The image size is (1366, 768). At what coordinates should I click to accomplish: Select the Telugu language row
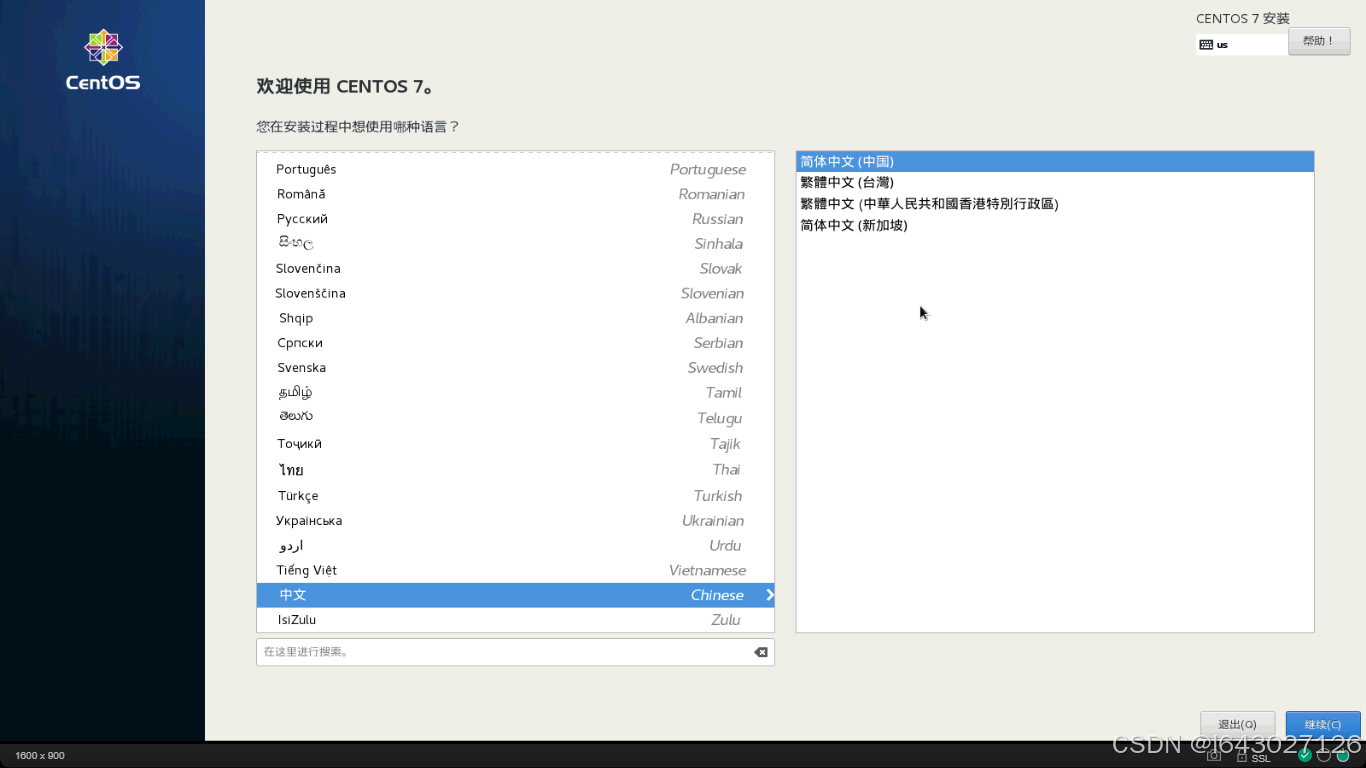click(x=515, y=418)
